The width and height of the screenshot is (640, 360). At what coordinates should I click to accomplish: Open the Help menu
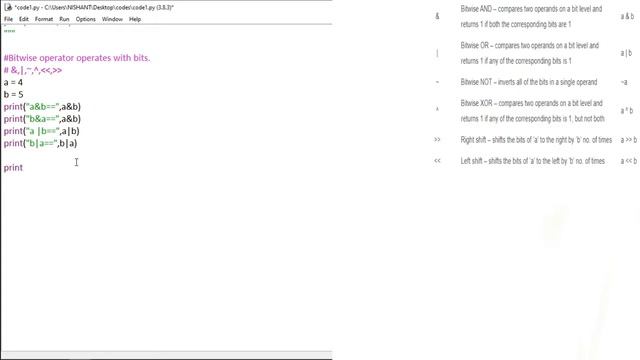[x=135, y=19]
